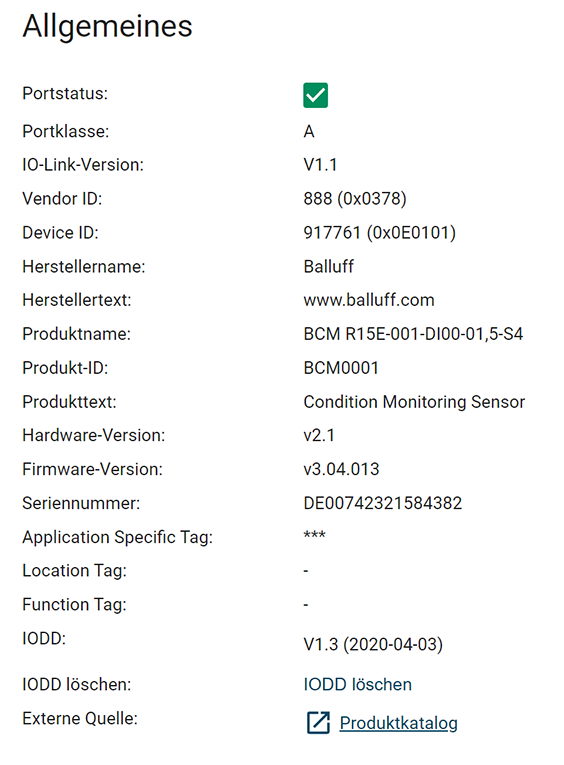Click the Condition Monitoring Sensor text

(x=414, y=402)
